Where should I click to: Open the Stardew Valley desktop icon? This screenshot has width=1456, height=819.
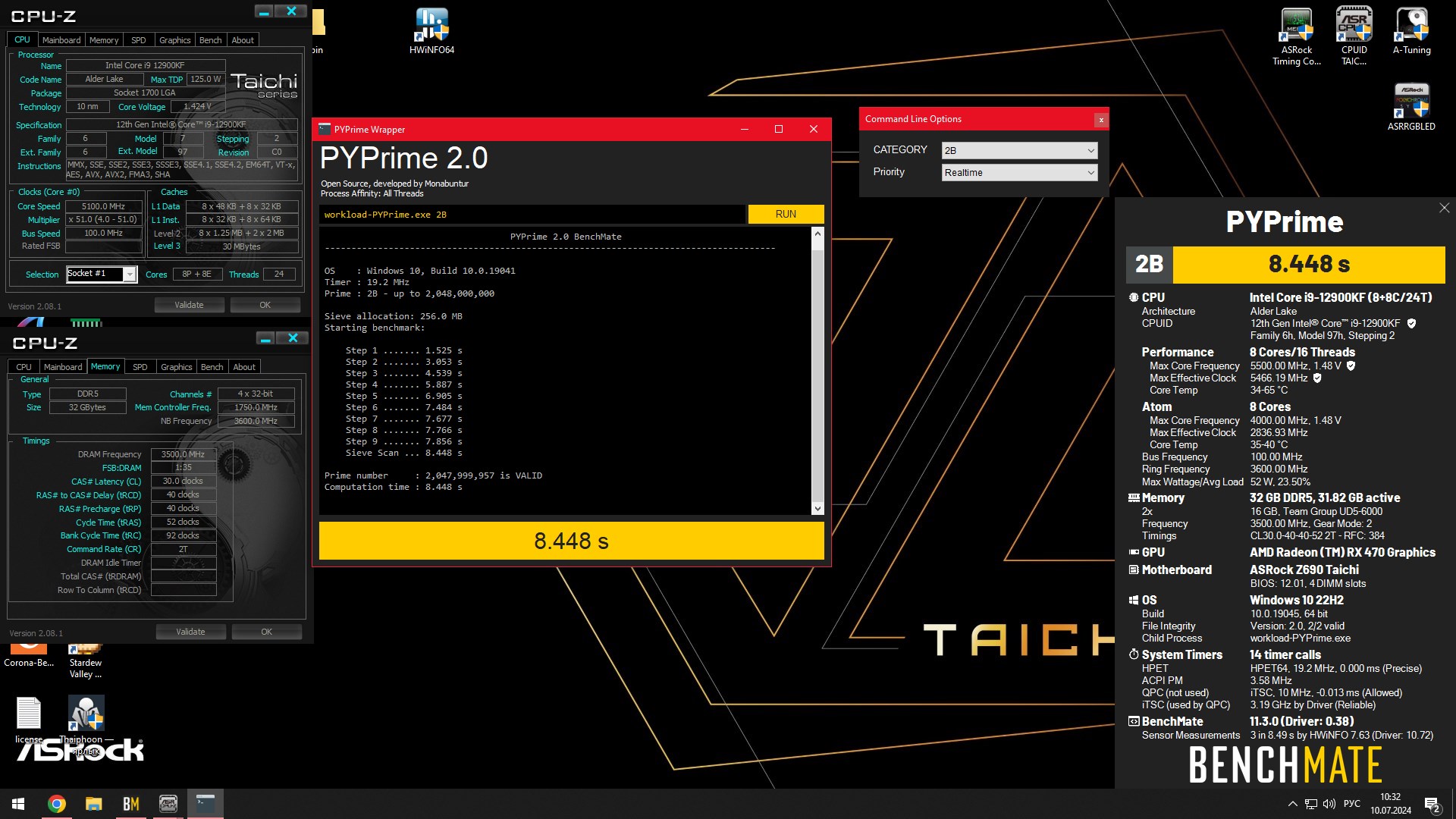[85, 661]
